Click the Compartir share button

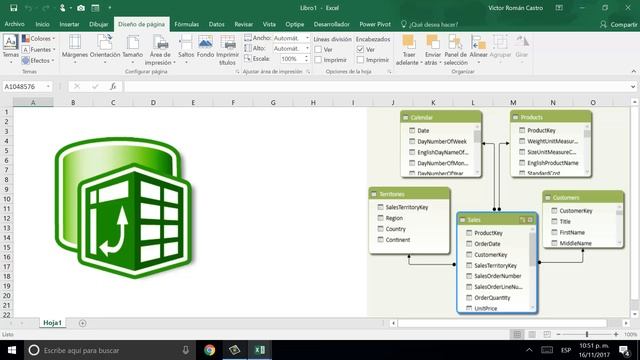pos(619,24)
